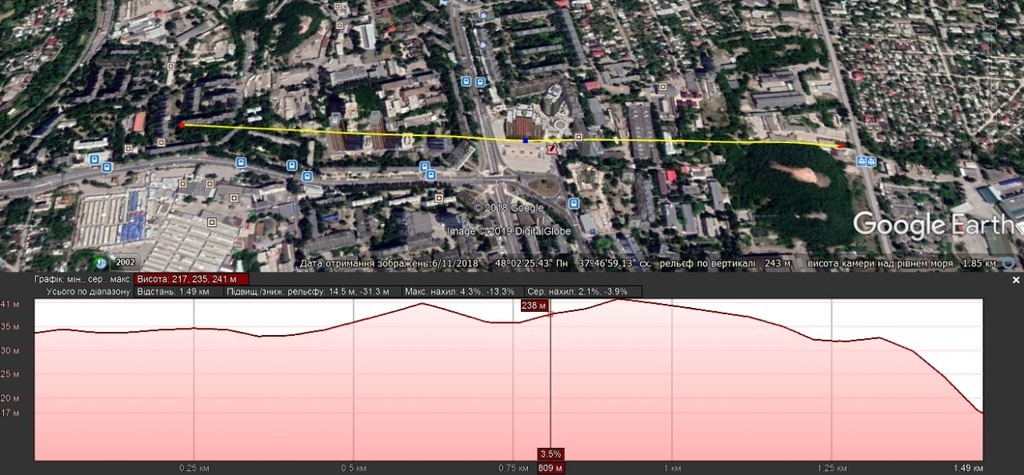This screenshot has height=475, width=1024.
Task: Click the 3.5% slope indicator below graph
Action: coord(550,453)
